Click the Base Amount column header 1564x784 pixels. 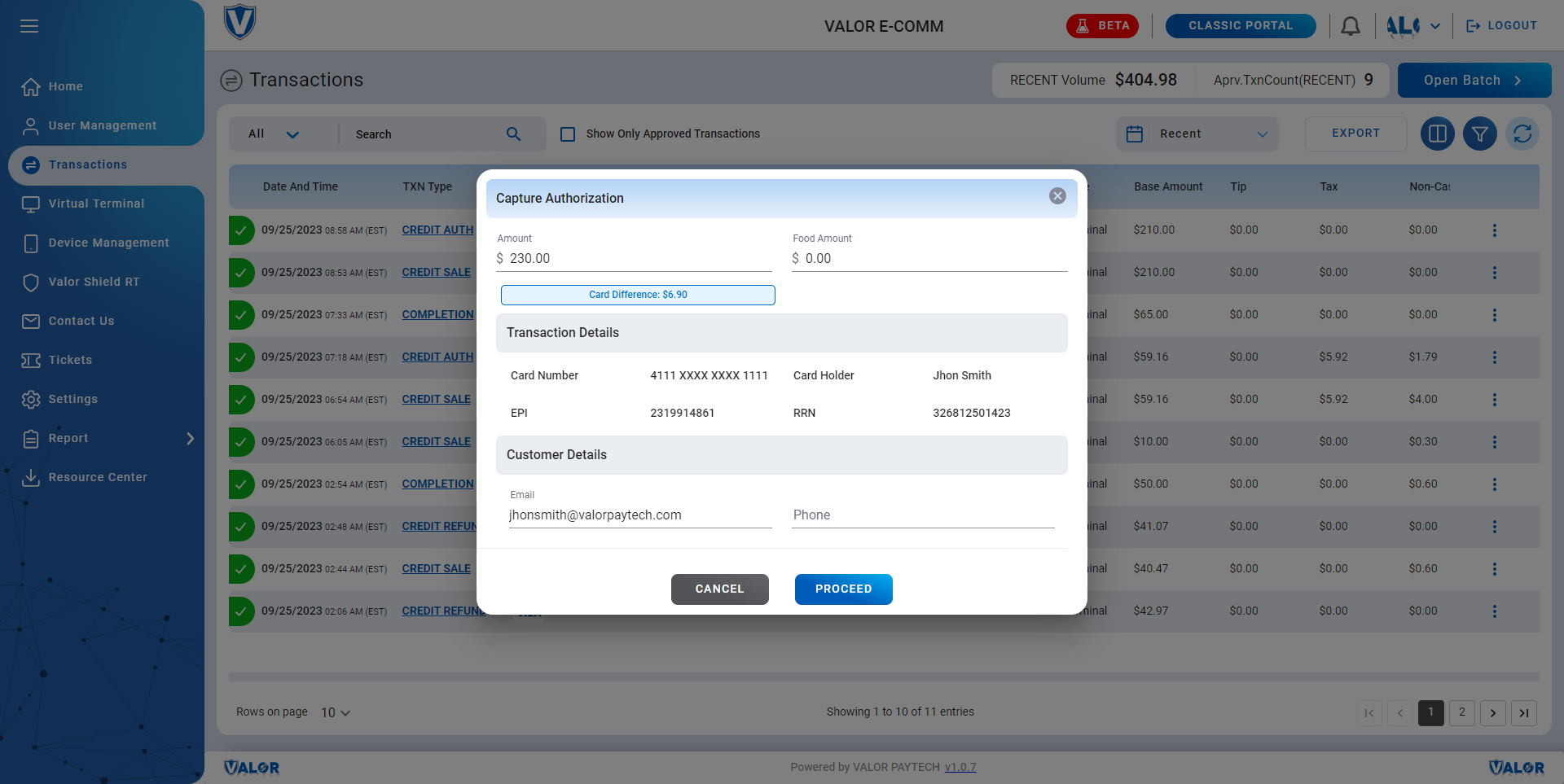(1168, 186)
